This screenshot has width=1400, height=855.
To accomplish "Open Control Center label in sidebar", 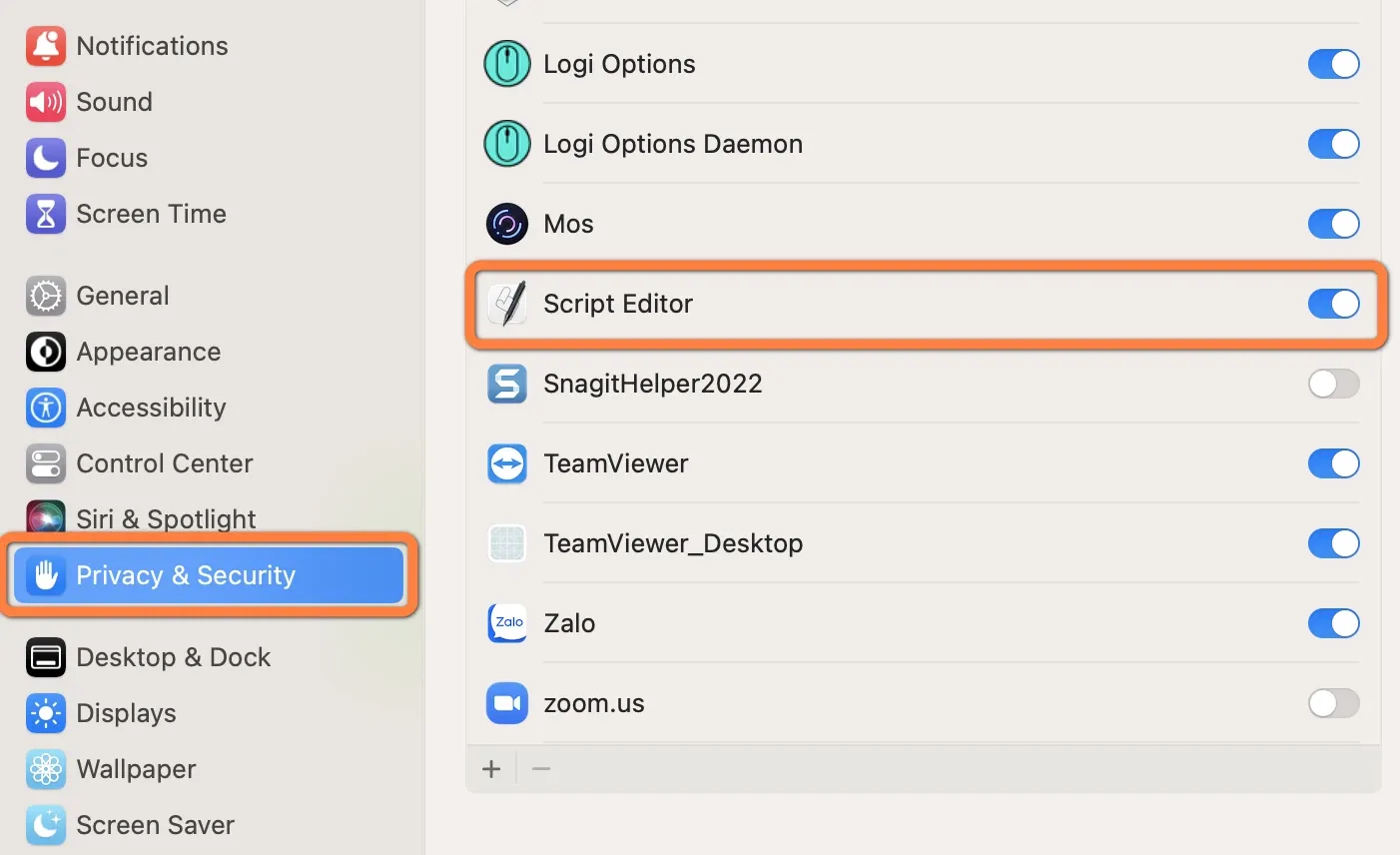I will pos(165,463).
